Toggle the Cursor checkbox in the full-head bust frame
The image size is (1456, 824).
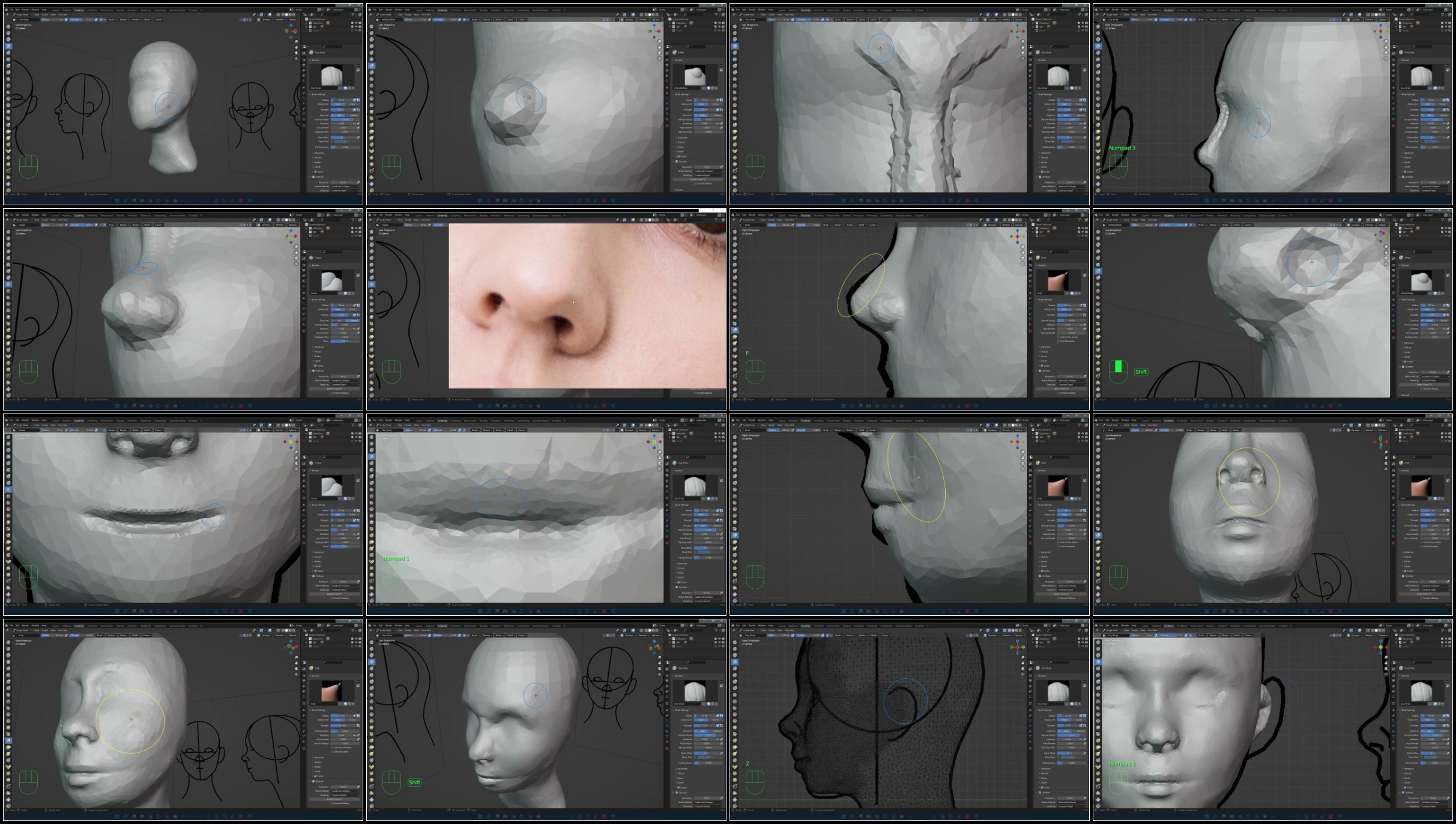315,172
